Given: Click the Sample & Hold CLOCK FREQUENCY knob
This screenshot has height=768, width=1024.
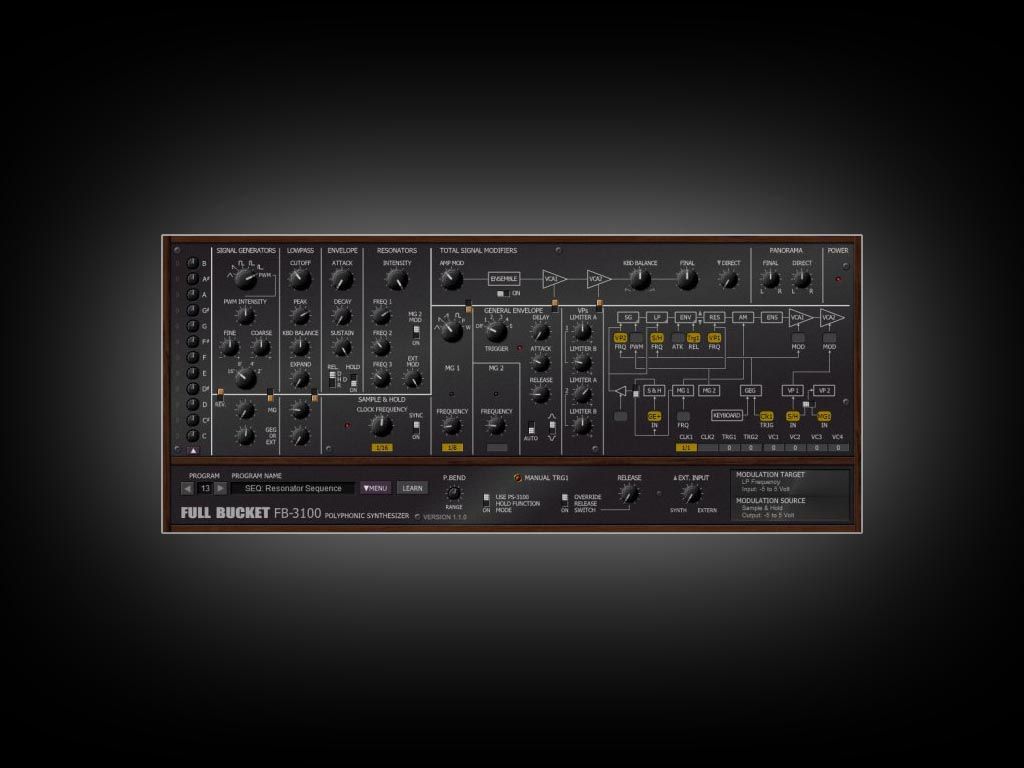Looking at the screenshot, I should pyautogui.click(x=381, y=426).
